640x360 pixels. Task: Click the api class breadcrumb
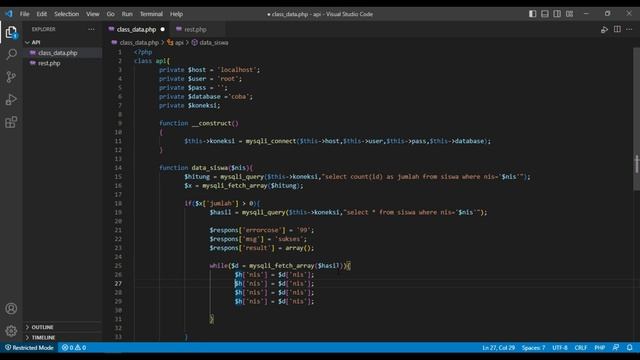179,42
